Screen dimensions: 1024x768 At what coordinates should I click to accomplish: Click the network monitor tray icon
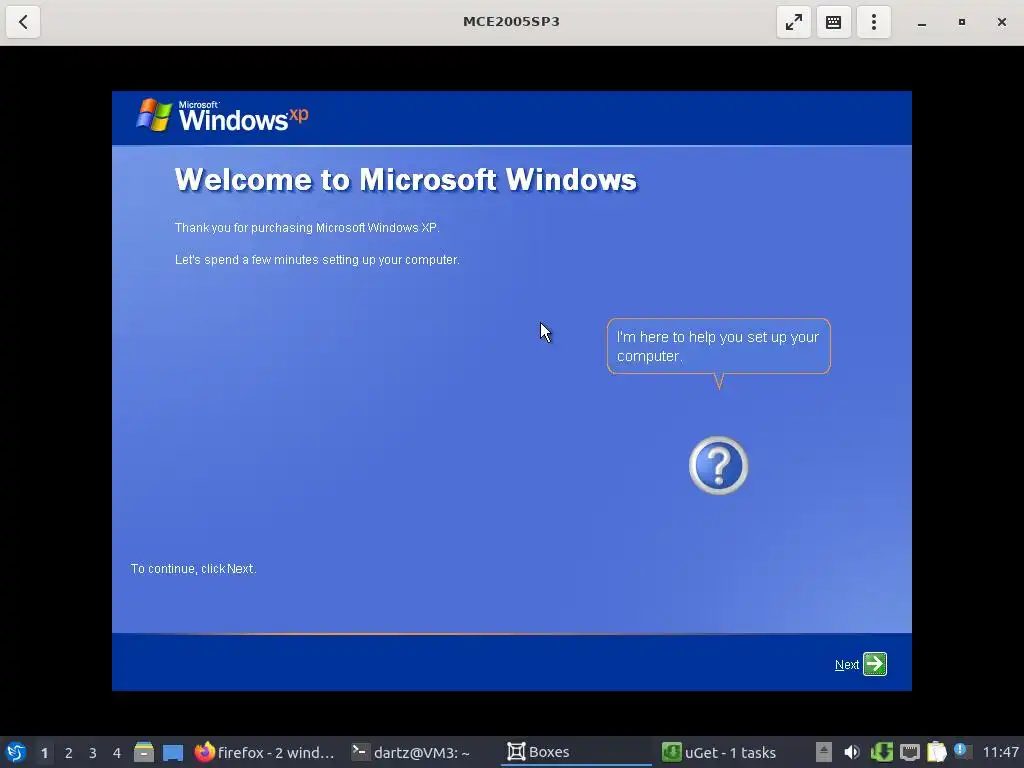coord(910,752)
